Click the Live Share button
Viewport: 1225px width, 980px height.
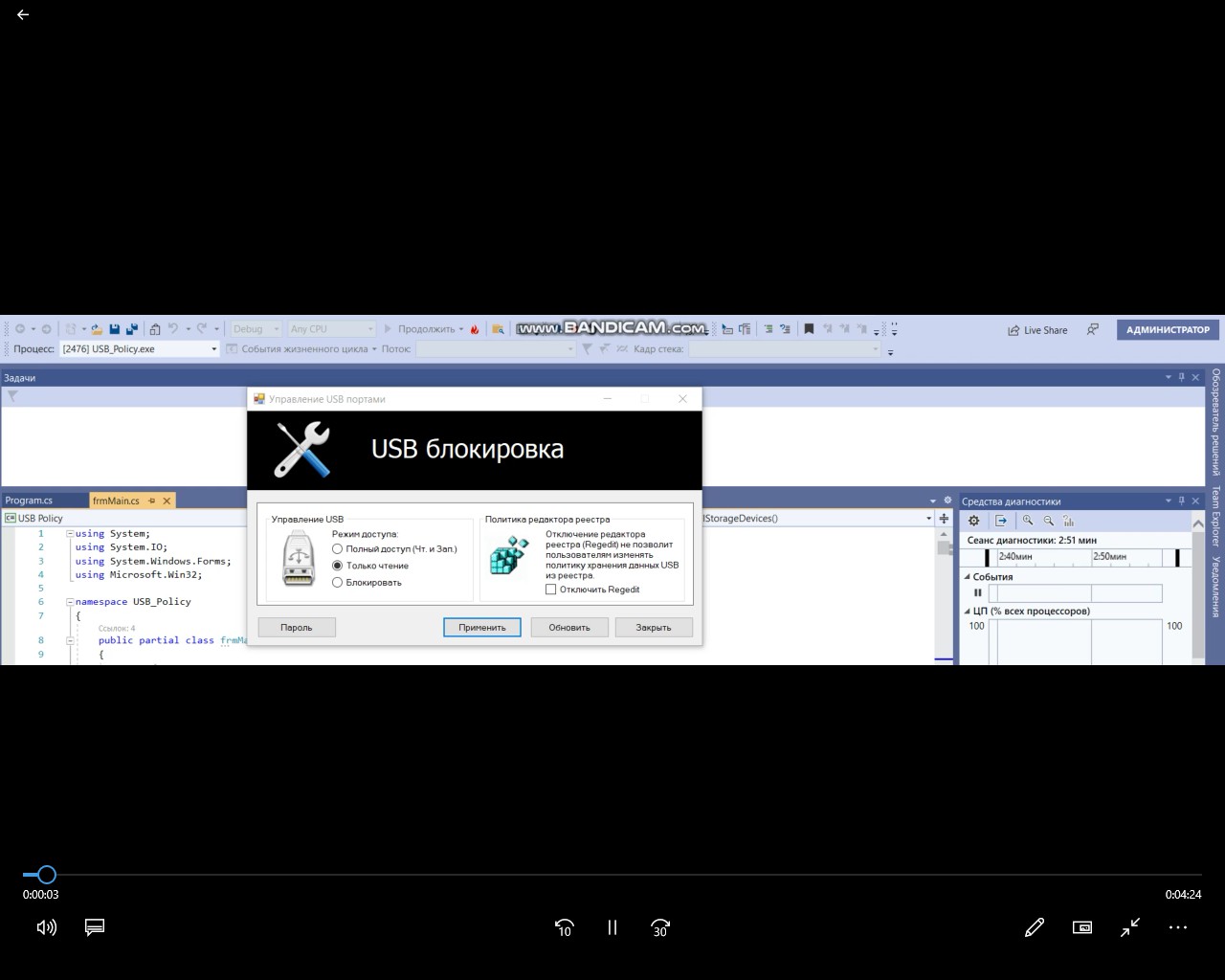coord(1037,330)
